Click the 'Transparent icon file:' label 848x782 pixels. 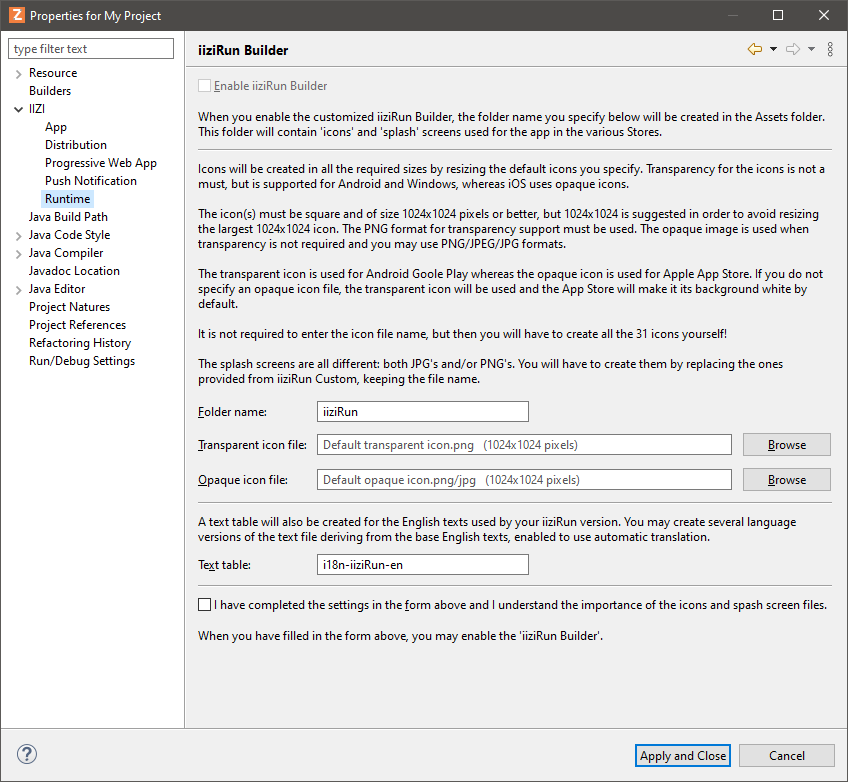click(x=252, y=445)
